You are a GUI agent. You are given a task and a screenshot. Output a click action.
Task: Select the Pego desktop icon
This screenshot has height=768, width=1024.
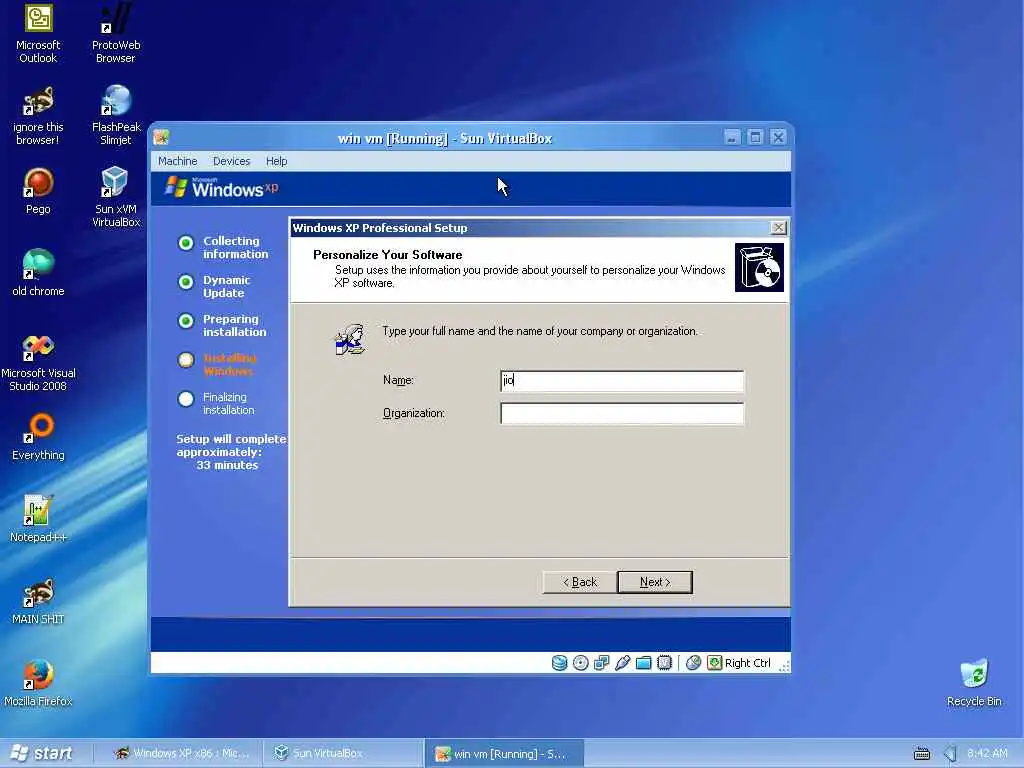(x=38, y=191)
